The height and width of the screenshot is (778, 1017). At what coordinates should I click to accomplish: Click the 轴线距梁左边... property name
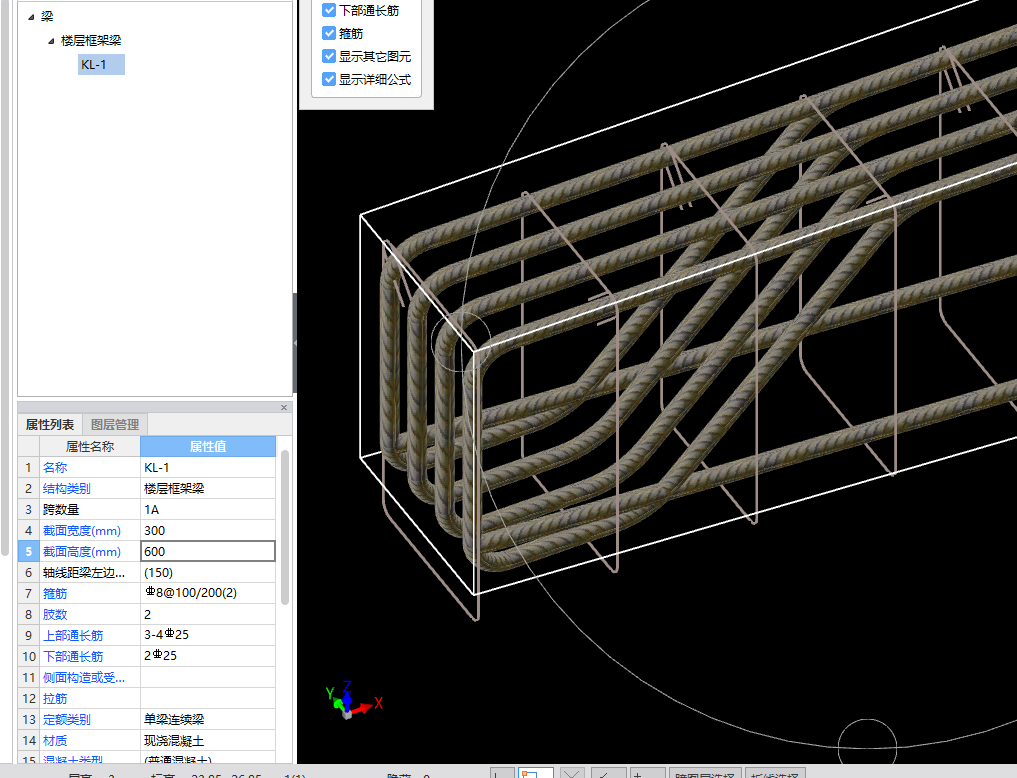click(x=84, y=572)
